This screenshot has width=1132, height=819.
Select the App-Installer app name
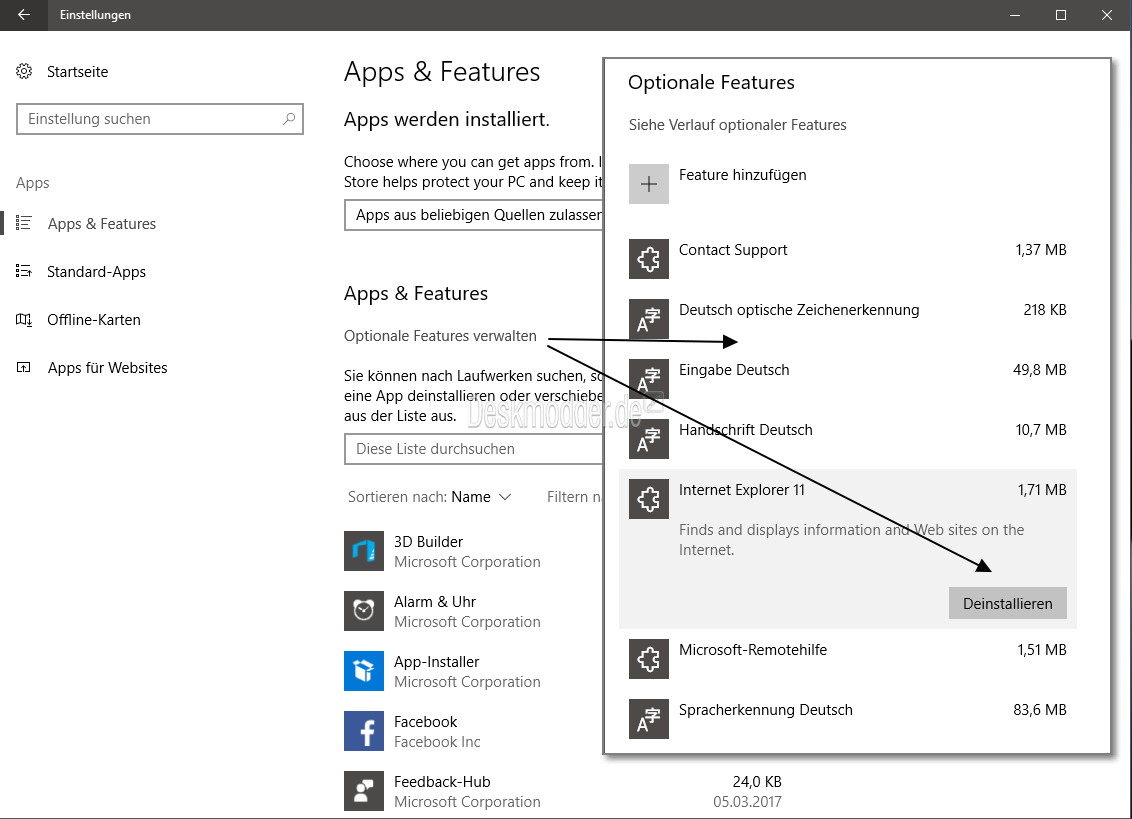point(436,662)
